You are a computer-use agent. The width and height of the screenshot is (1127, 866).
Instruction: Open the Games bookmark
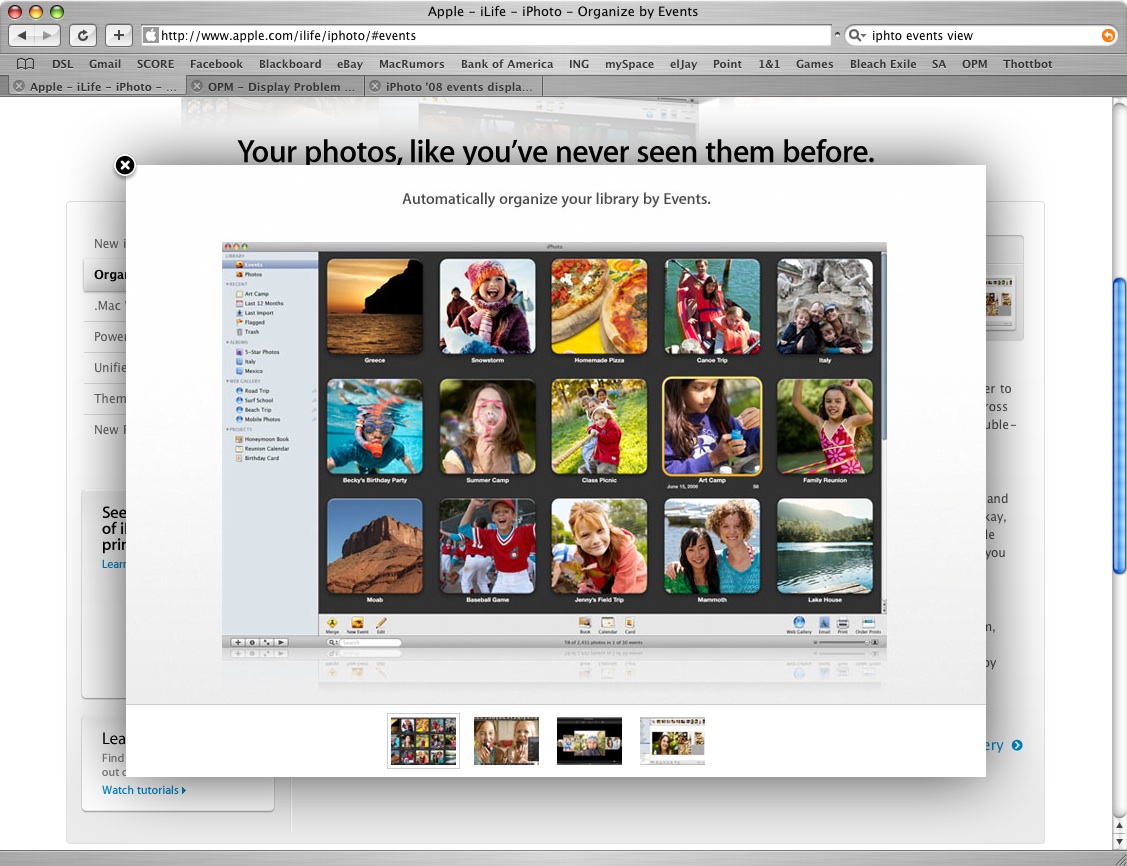[x=814, y=64]
